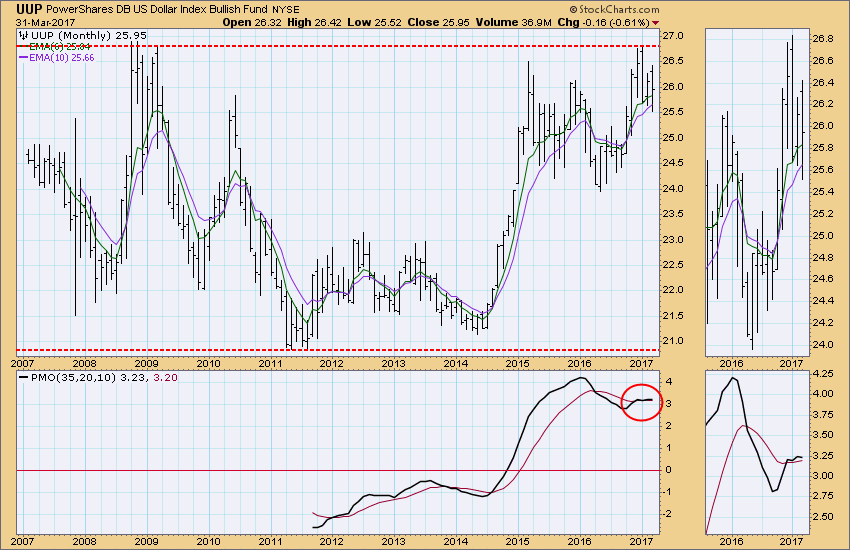Click the 31-Mar-2017 date label
This screenshot has height=550, width=850.
(38, 22)
